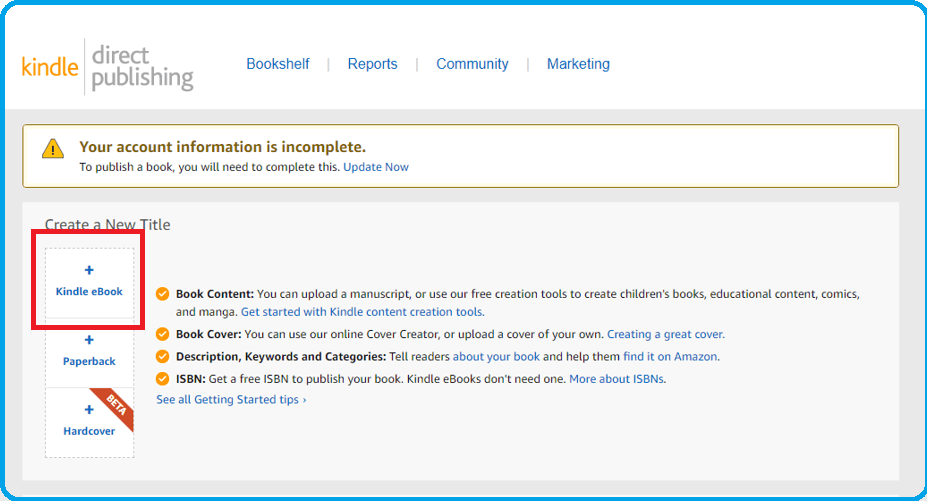
Task: Click the yellow warning triangle icon
Action: point(53,148)
